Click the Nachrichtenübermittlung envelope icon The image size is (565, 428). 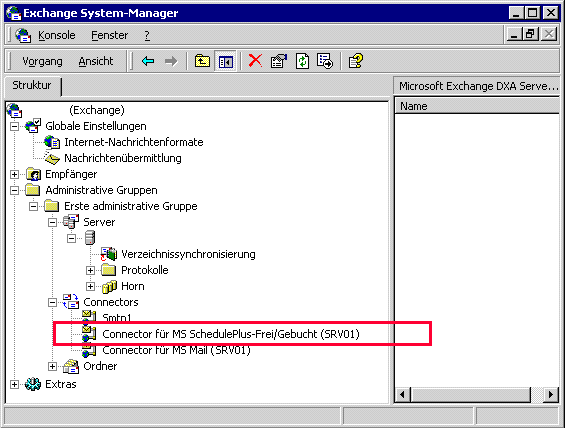(52, 158)
